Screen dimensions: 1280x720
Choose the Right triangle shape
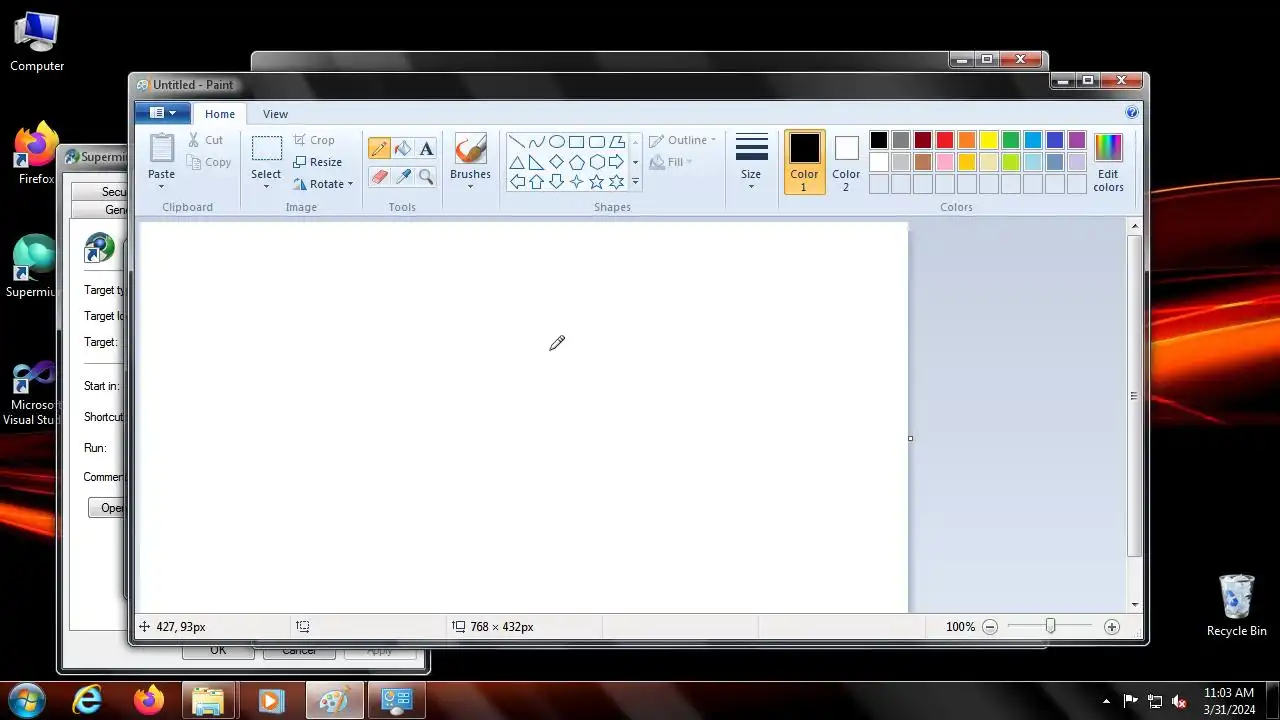[x=537, y=162]
